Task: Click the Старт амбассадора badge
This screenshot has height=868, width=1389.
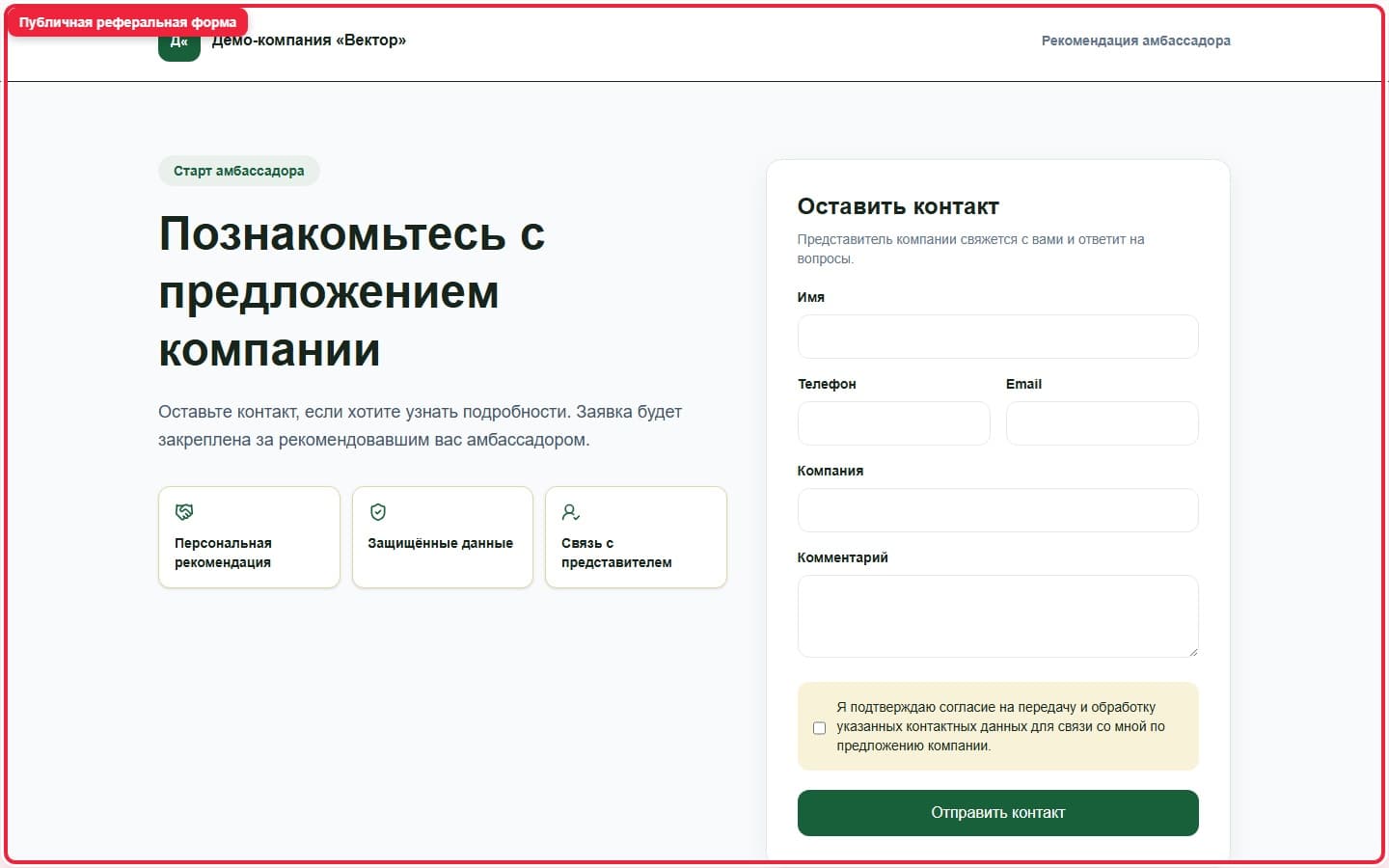Action: tap(239, 171)
